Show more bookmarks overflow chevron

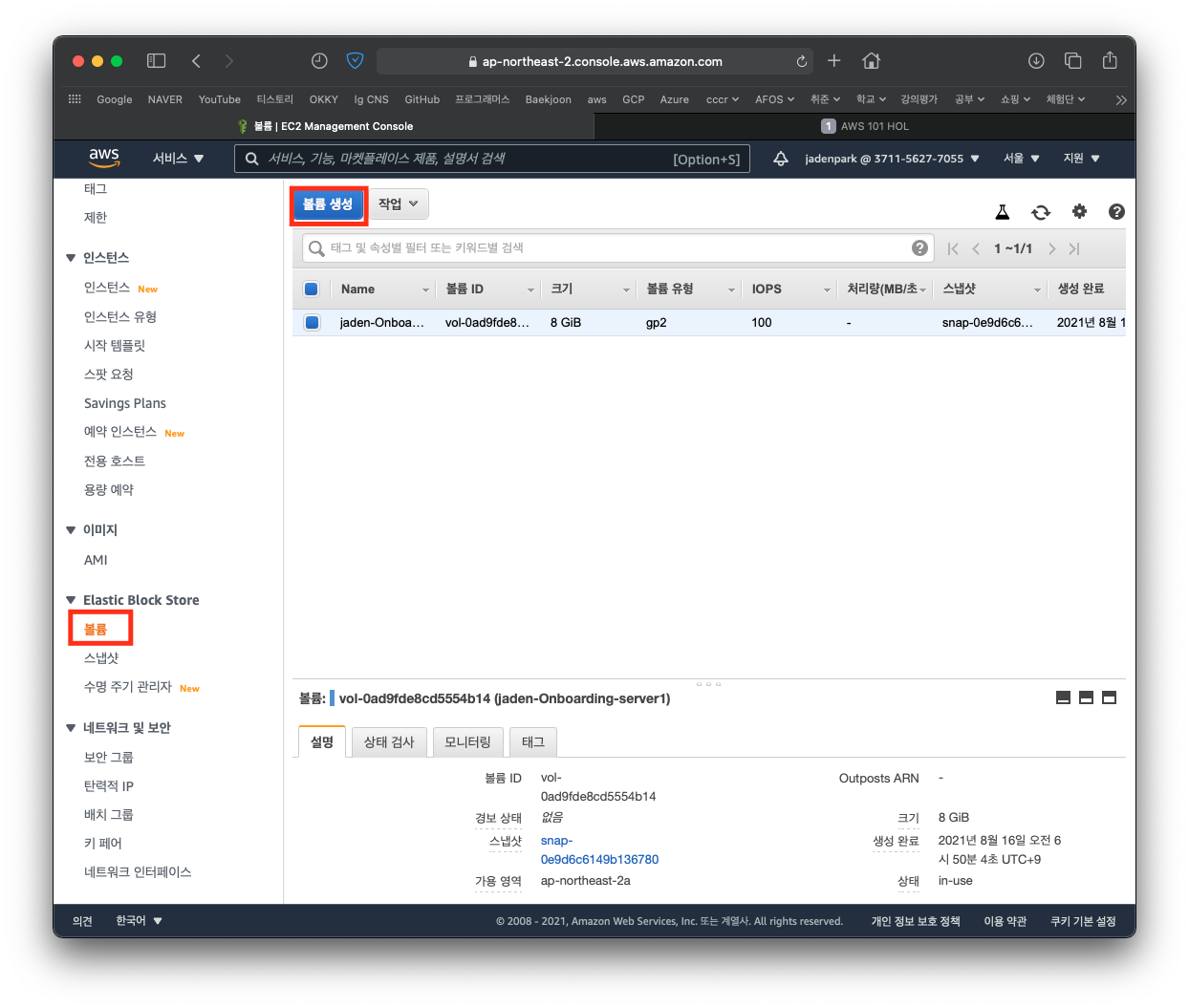[x=1121, y=99]
